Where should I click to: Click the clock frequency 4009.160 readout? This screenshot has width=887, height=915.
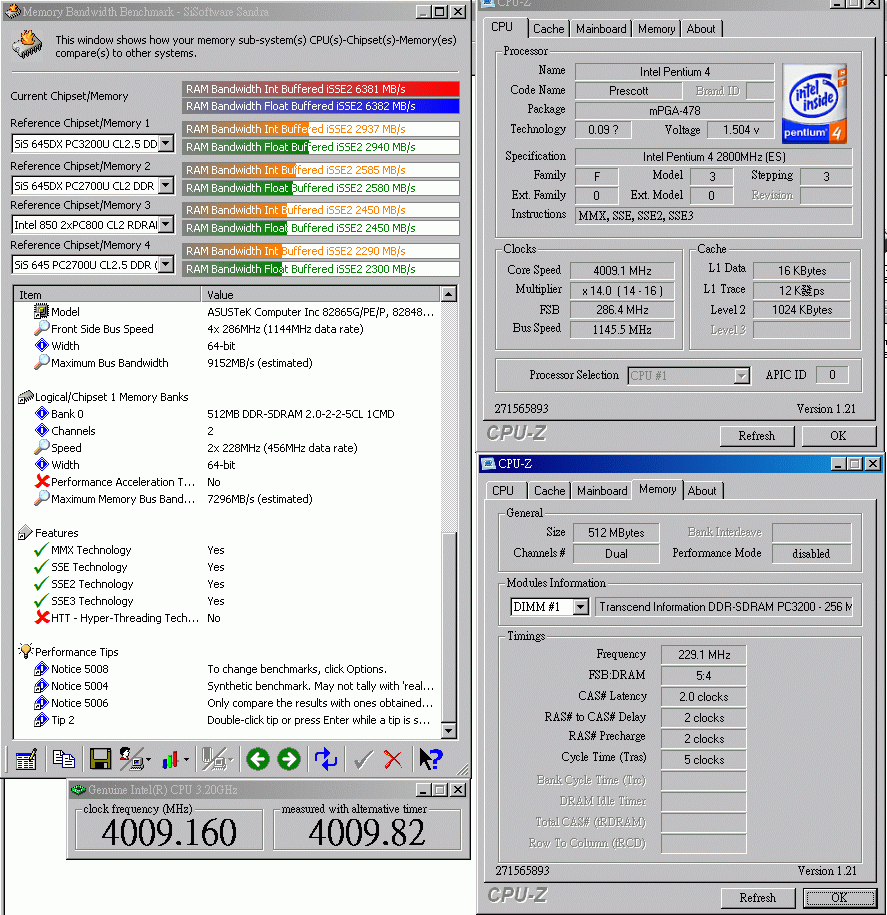(169, 832)
